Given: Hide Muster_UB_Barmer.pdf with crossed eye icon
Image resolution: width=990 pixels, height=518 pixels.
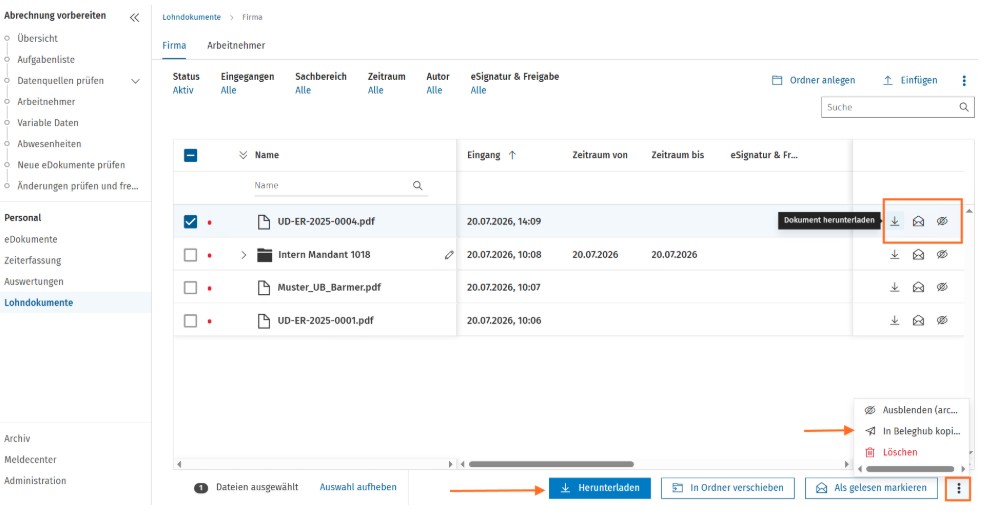Looking at the screenshot, I should [x=942, y=287].
